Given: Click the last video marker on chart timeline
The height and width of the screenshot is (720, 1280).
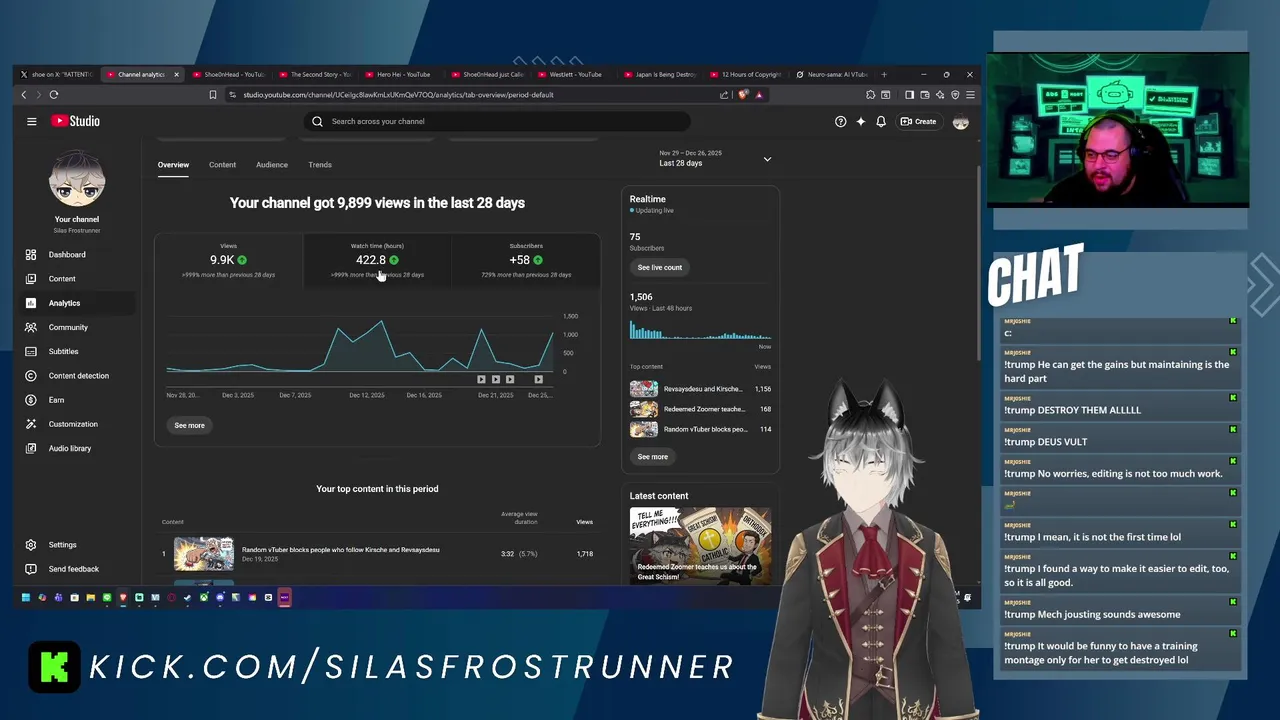Looking at the screenshot, I should [x=539, y=379].
